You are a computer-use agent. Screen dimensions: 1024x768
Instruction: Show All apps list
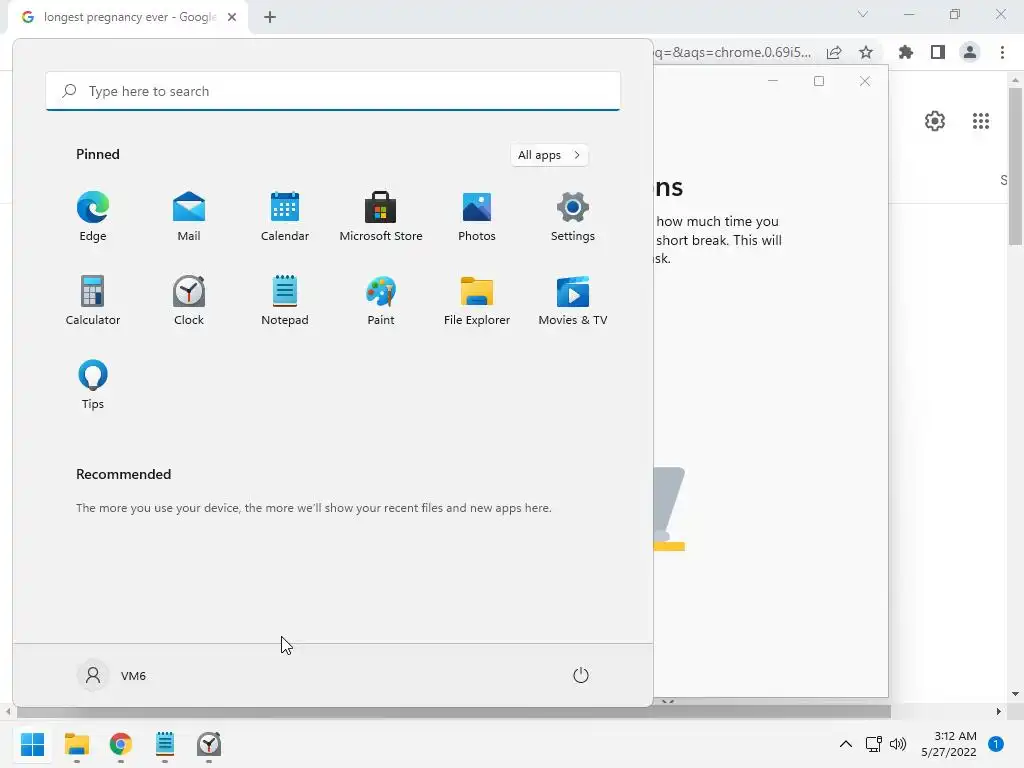pyautogui.click(x=549, y=155)
